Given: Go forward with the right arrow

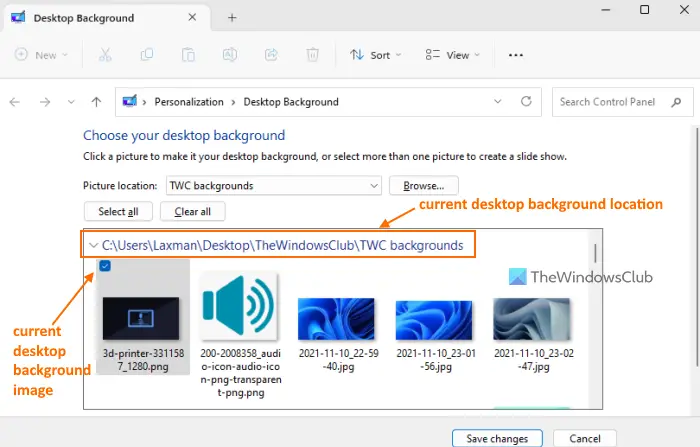Looking at the screenshot, I should pos(45,102).
